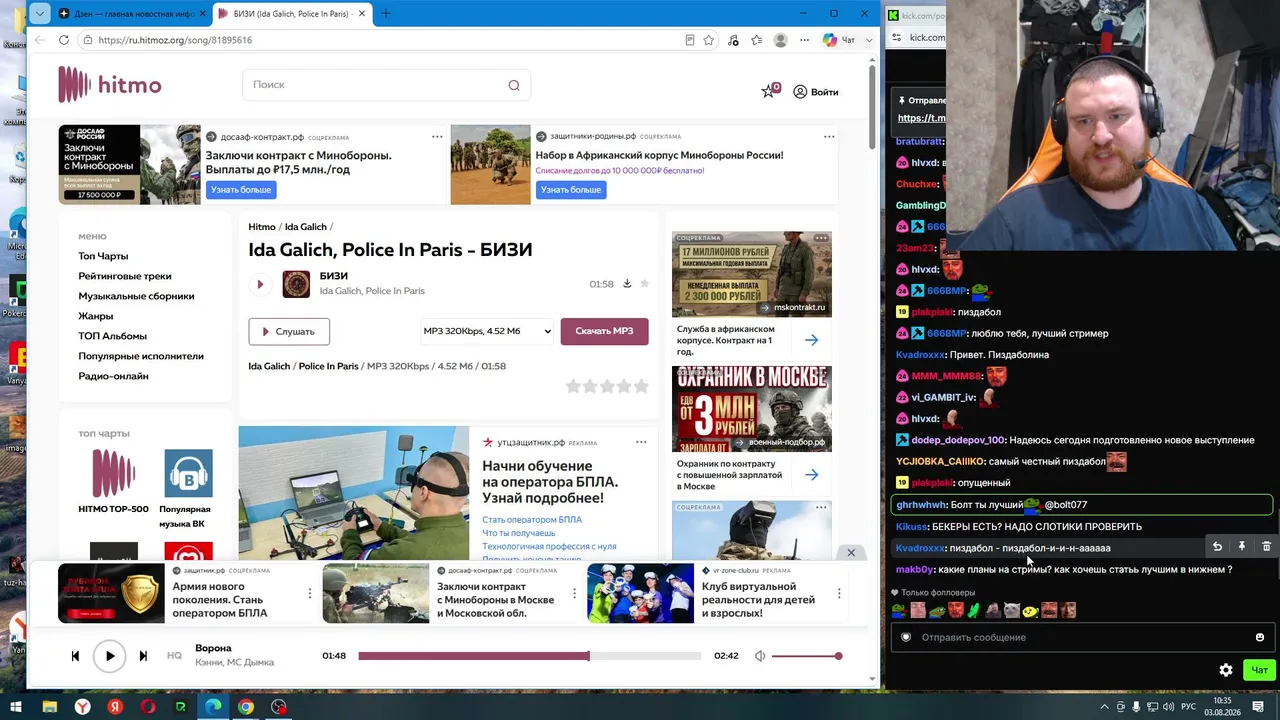The height and width of the screenshot is (720, 1280).
Task: Open options dots on the утцзащитник ad
Action: (641, 442)
